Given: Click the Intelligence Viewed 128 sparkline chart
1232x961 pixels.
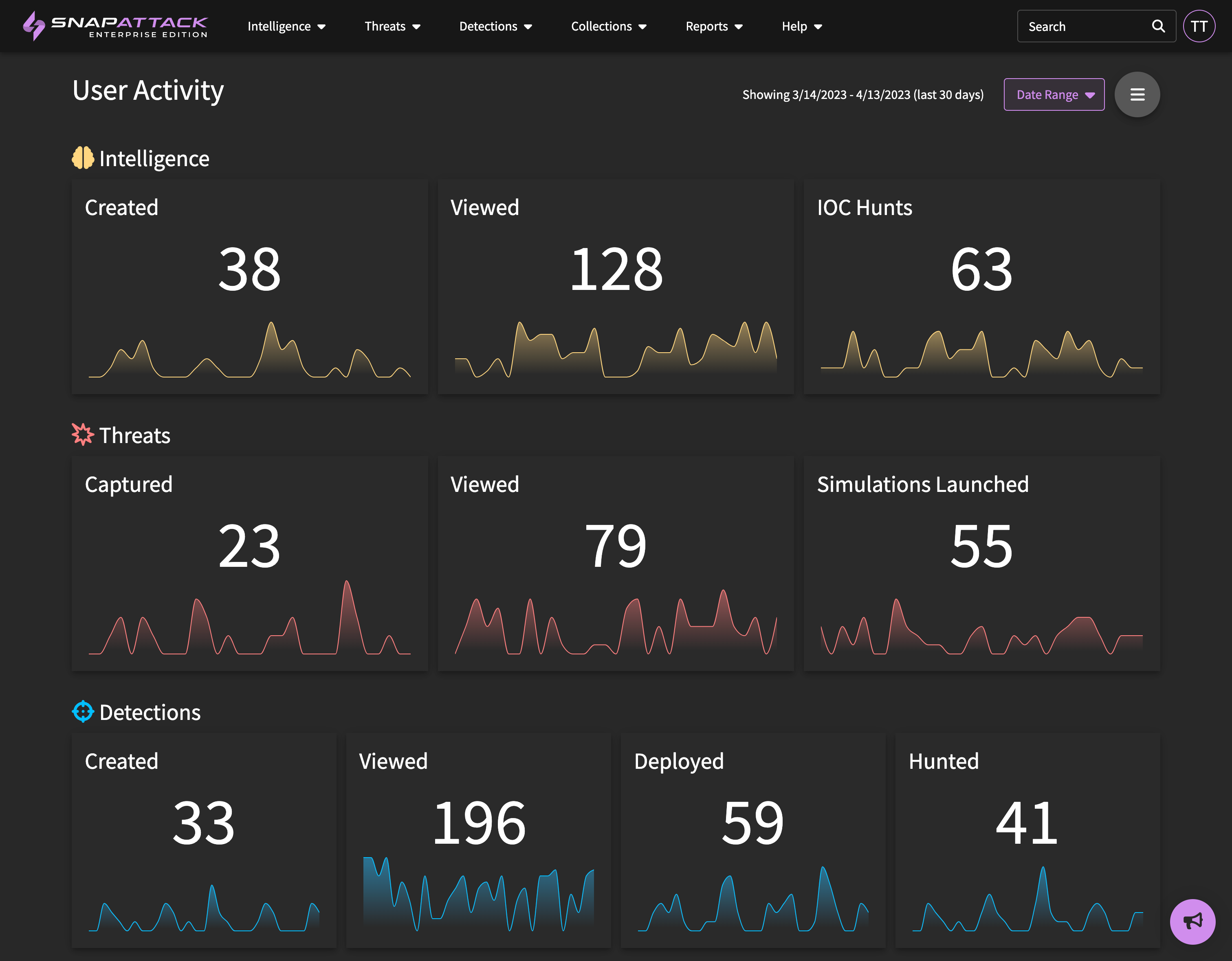Looking at the screenshot, I should pyautogui.click(x=616, y=350).
